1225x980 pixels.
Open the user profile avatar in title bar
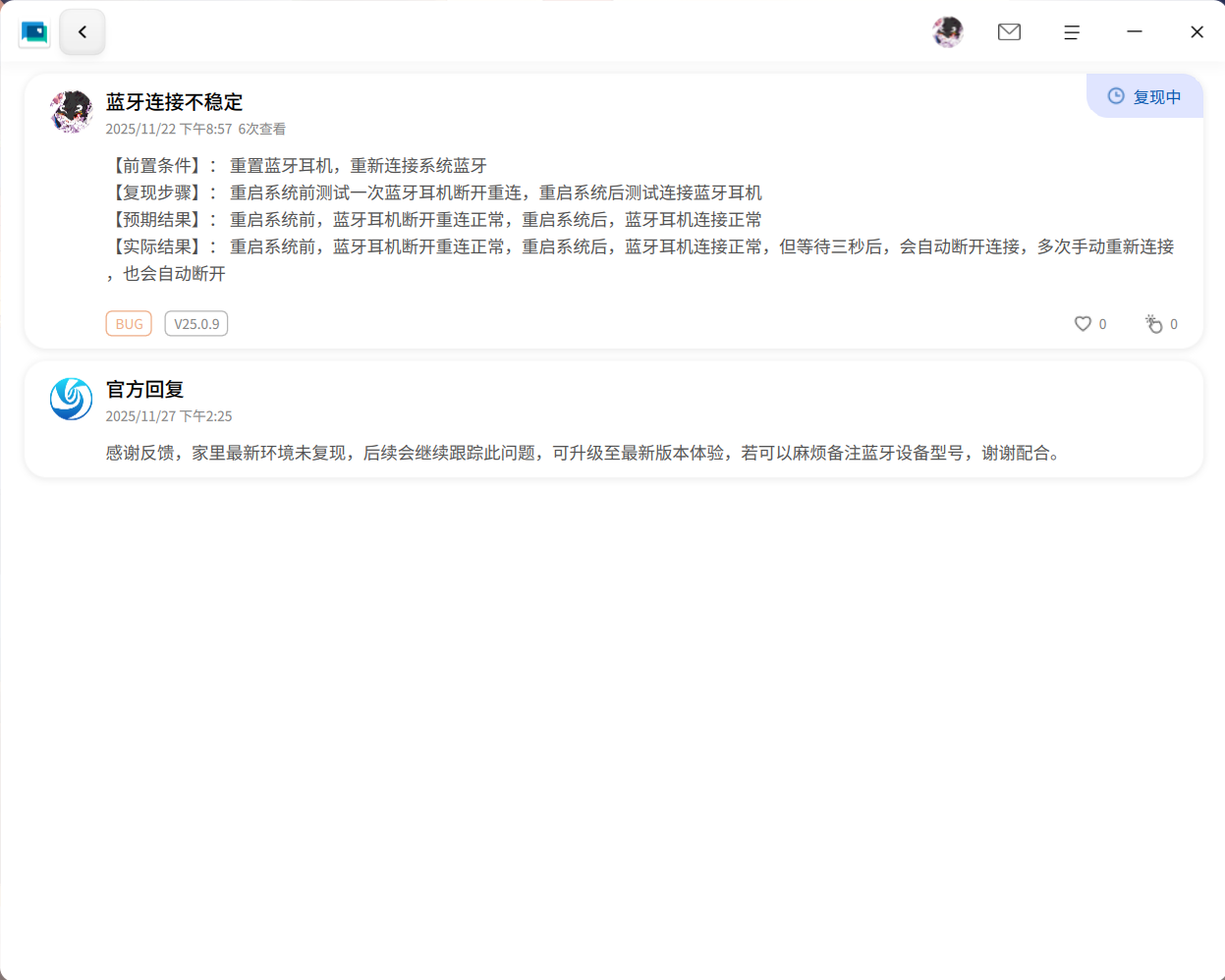point(948,32)
